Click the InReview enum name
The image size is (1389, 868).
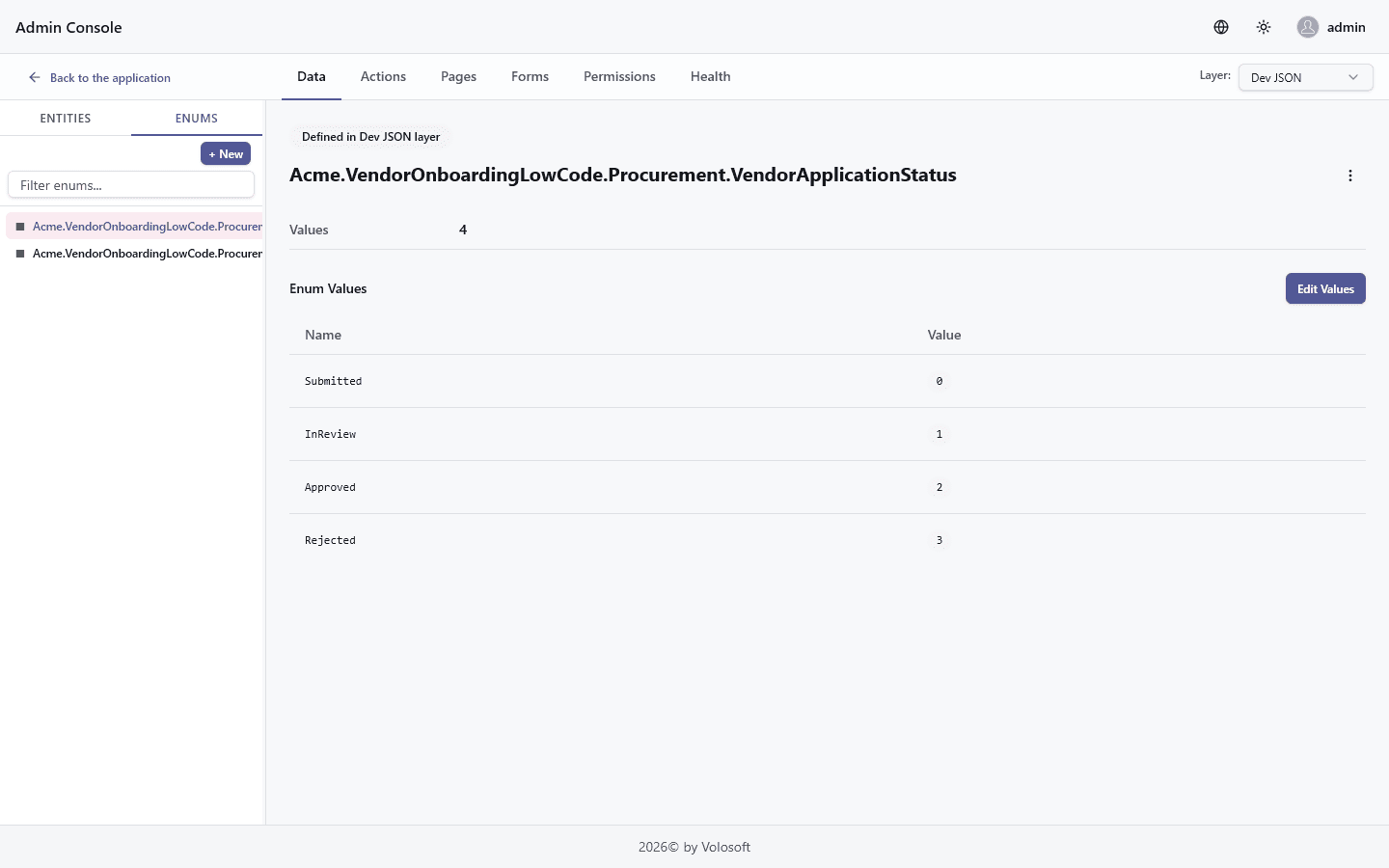pos(331,434)
